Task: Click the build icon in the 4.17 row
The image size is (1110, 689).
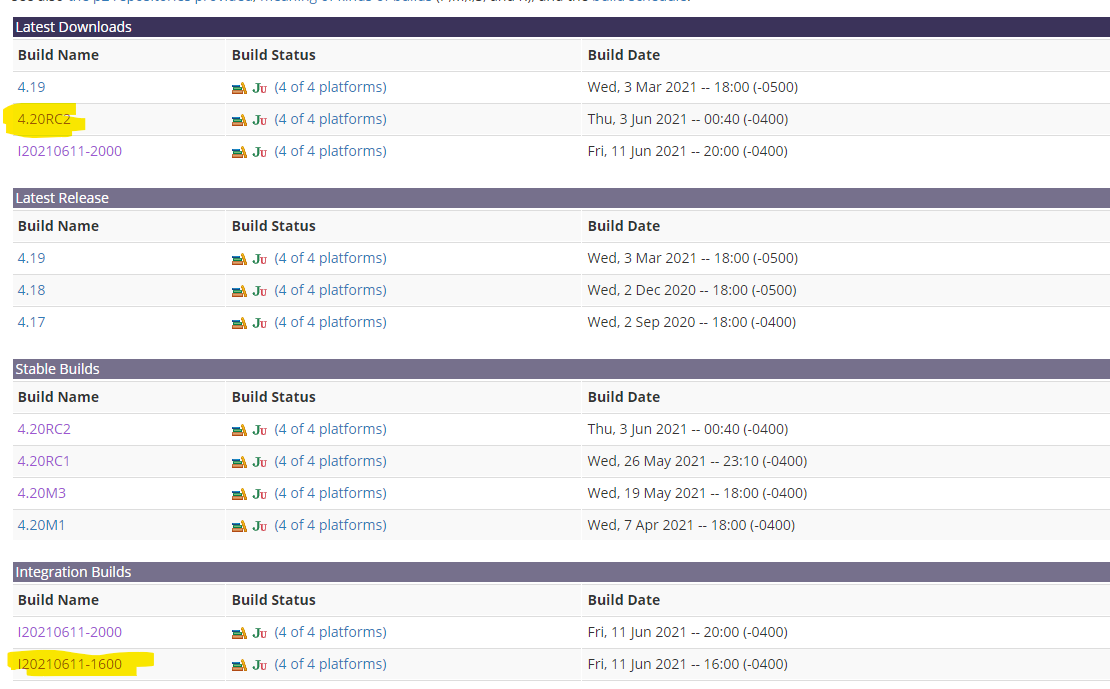Action: [239, 323]
